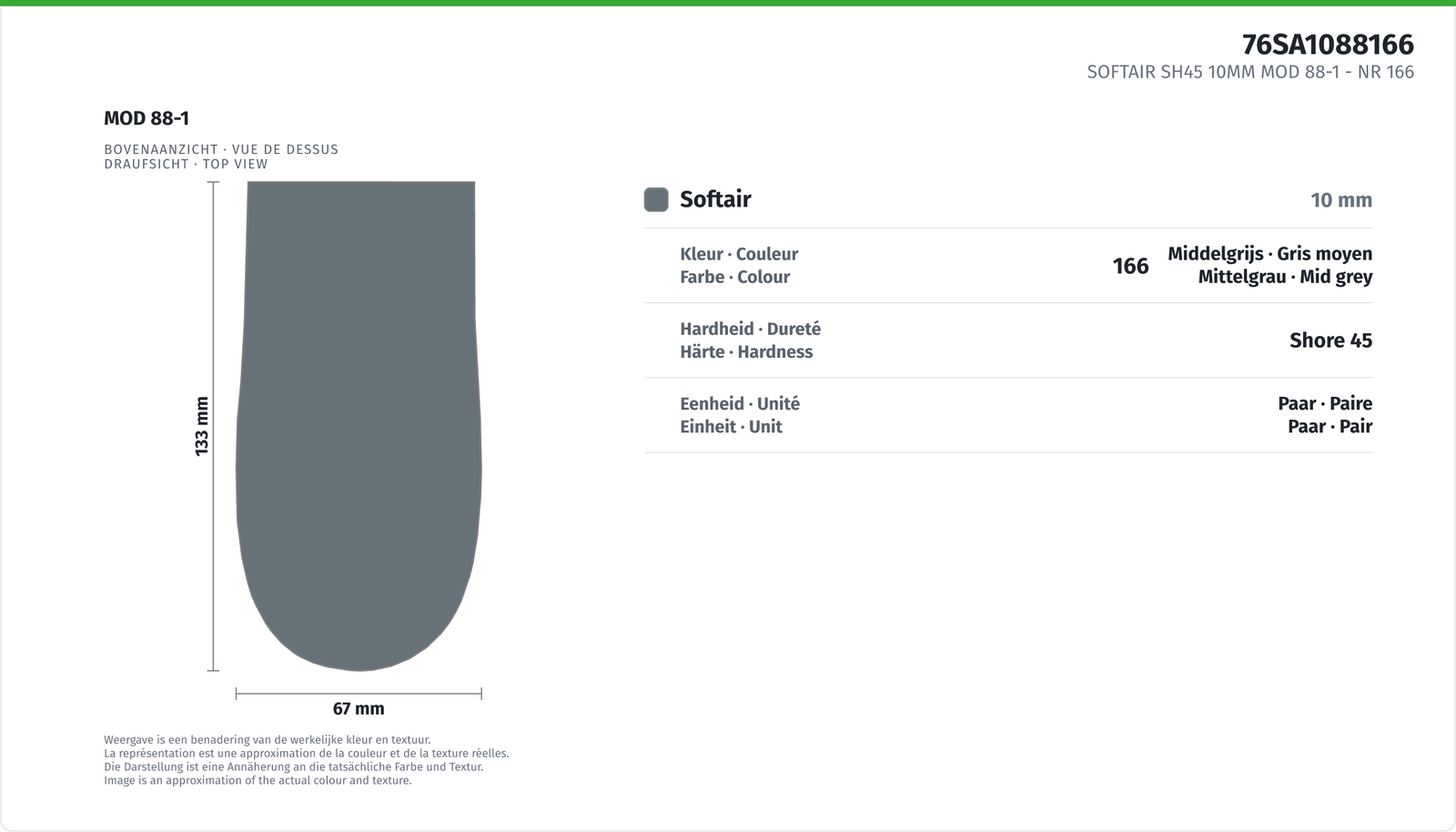Click the grey Softair colour swatch
1456x832 pixels.
(656, 199)
